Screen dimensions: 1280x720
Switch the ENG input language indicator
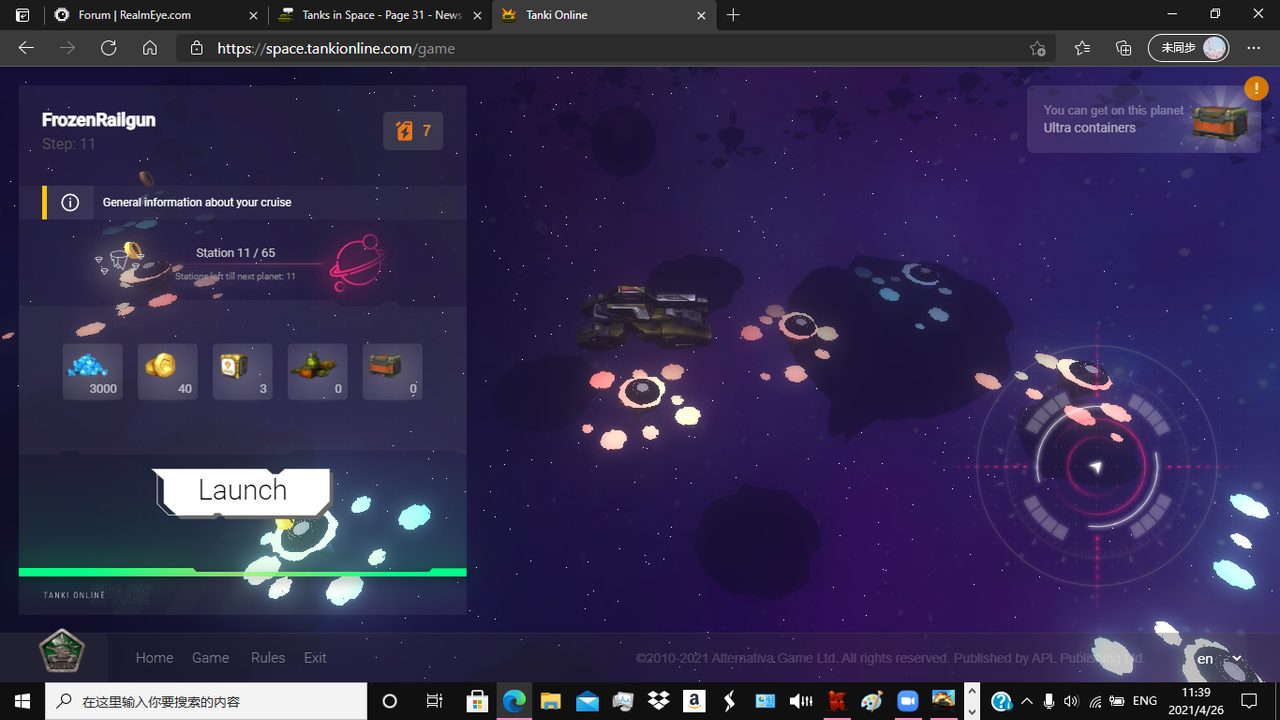coord(1144,701)
